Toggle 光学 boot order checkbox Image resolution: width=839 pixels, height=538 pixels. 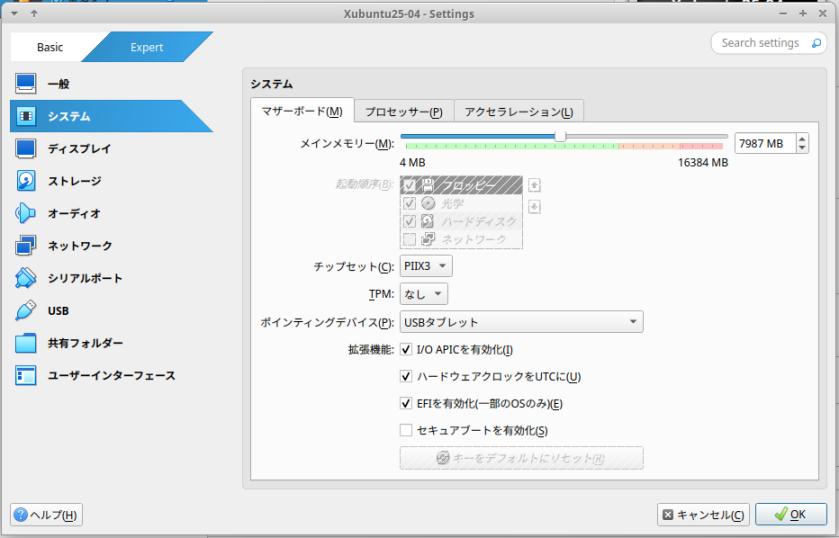click(409, 203)
